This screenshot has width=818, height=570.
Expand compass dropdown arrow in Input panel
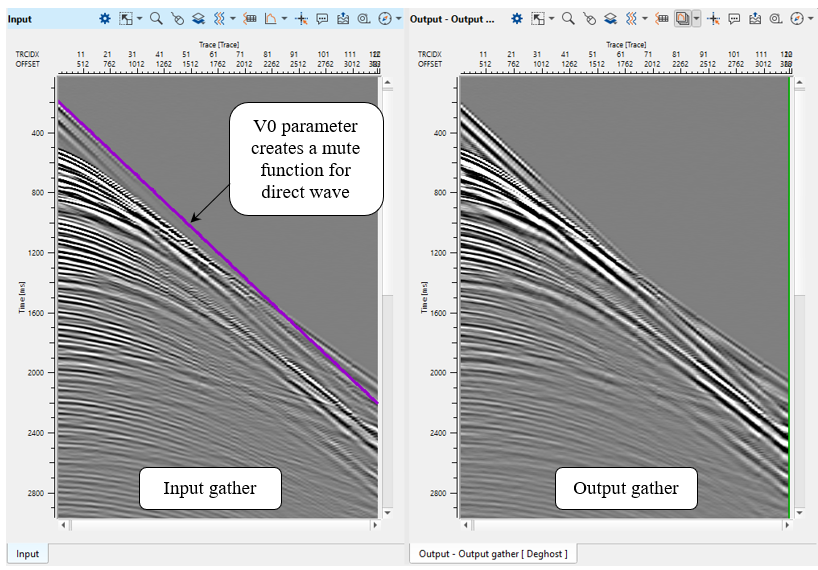[x=398, y=19]
